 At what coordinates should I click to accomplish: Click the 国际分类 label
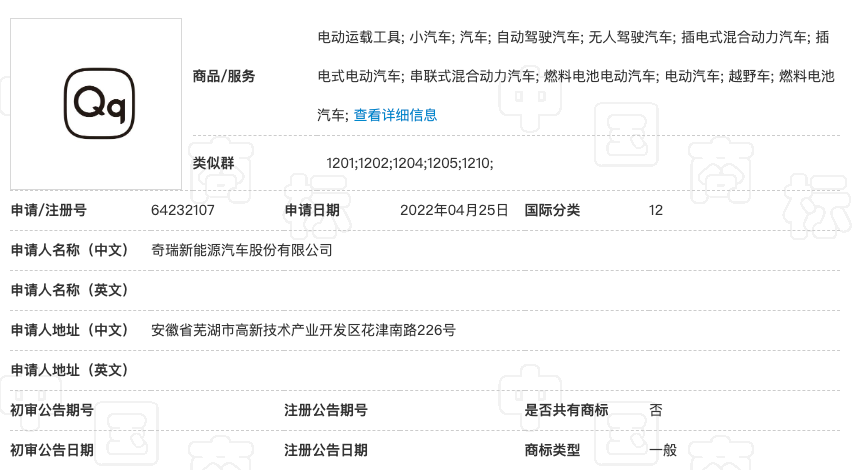552,210
